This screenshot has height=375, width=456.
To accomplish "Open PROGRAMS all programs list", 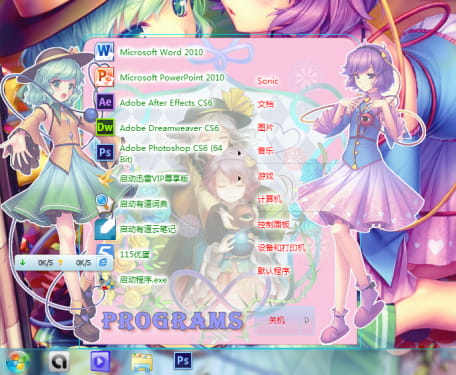I will [172, 321].
